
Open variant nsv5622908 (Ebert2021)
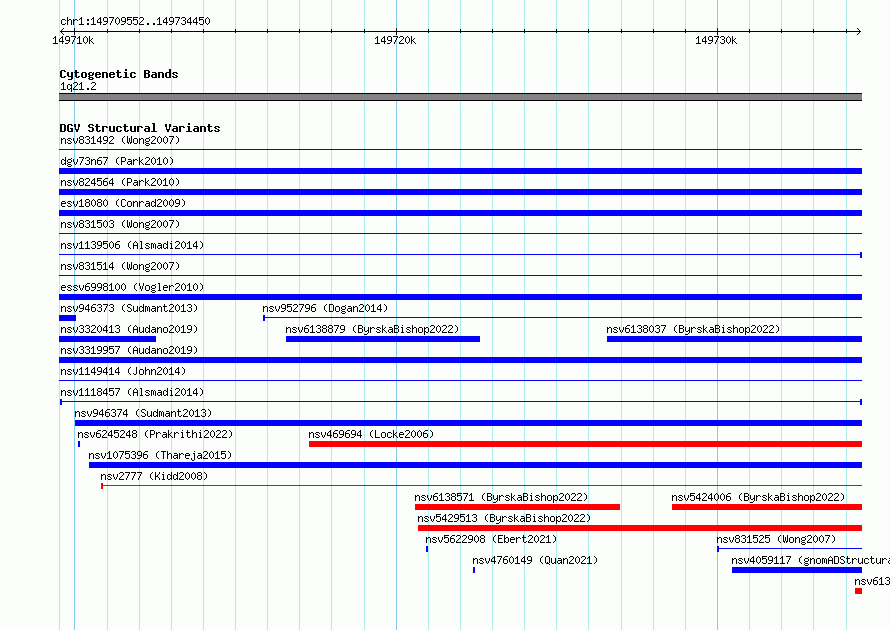coord(491,539)
